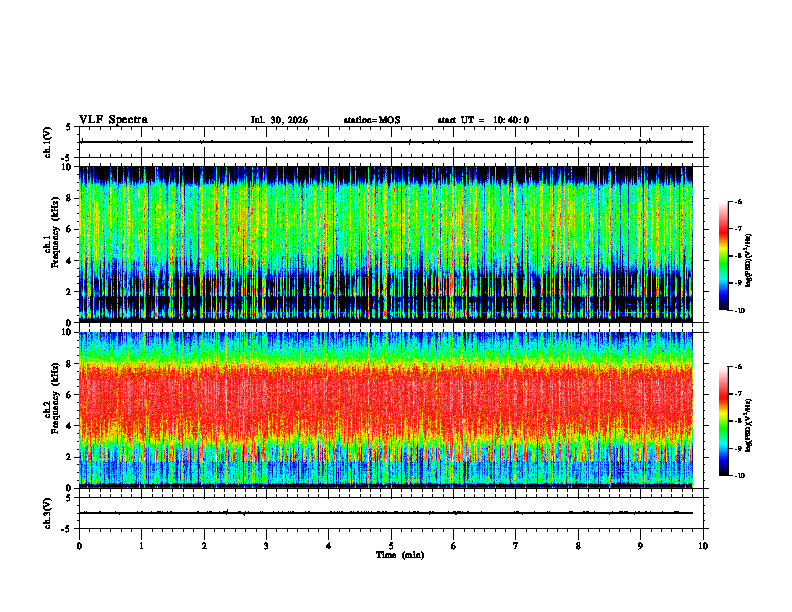Click the ch.2 spectrogram color scale bar

click(724, 421)
